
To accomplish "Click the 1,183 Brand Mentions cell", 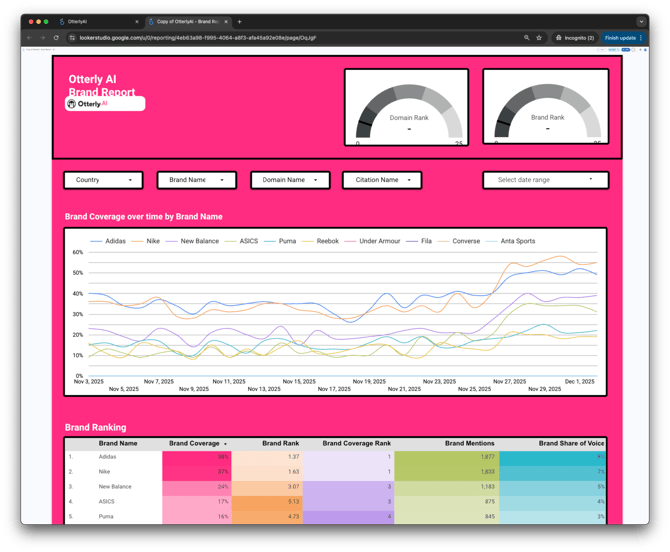I will click(x=447, y=487).
